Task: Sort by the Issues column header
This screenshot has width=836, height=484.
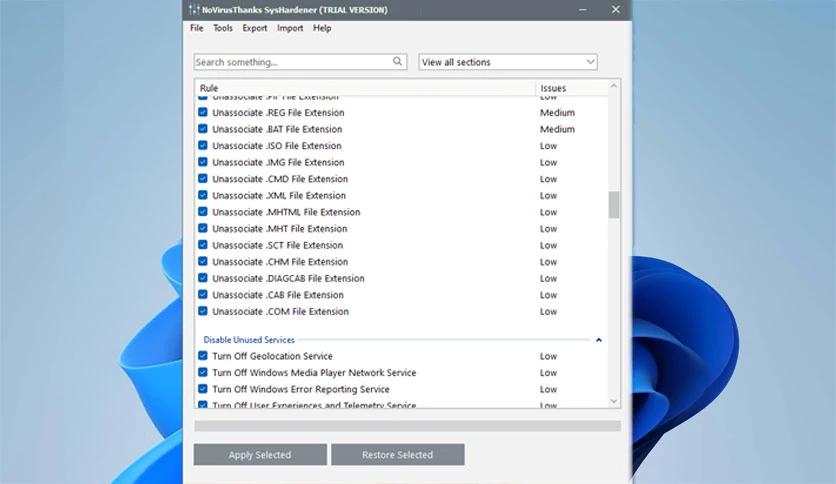Action: coord(553,88)
